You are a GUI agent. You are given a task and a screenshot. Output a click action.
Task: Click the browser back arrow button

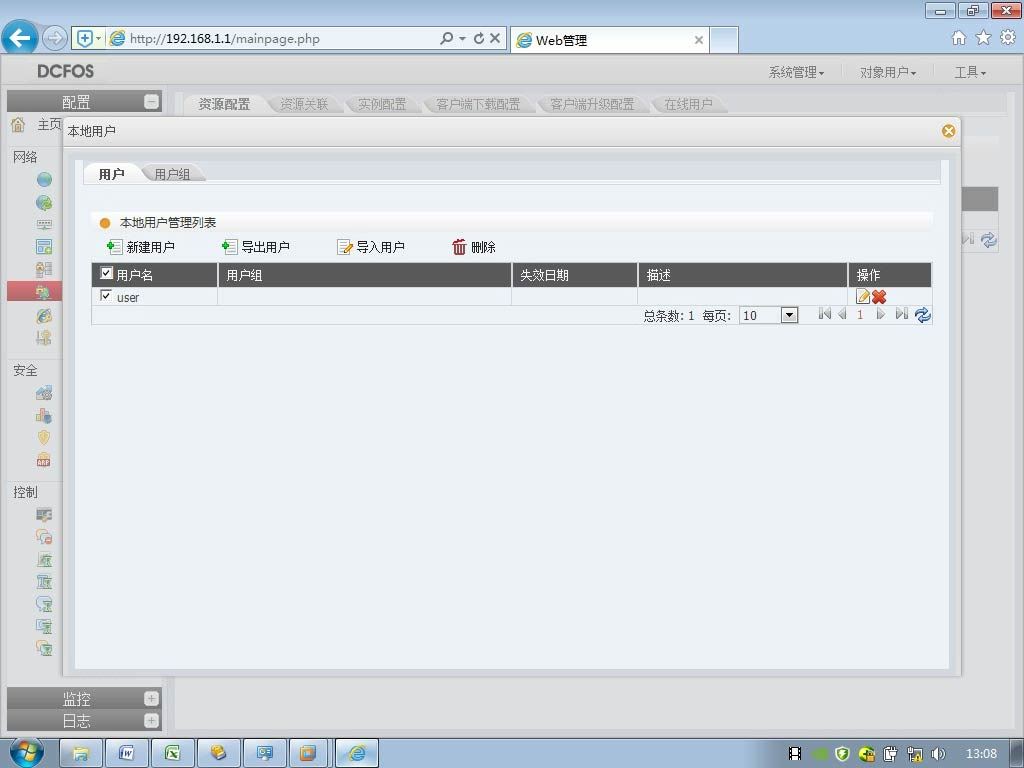(20, 37)
